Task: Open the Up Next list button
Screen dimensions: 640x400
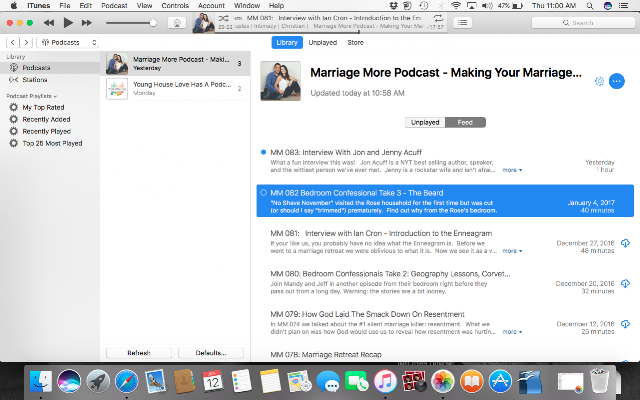Action: 462,23
